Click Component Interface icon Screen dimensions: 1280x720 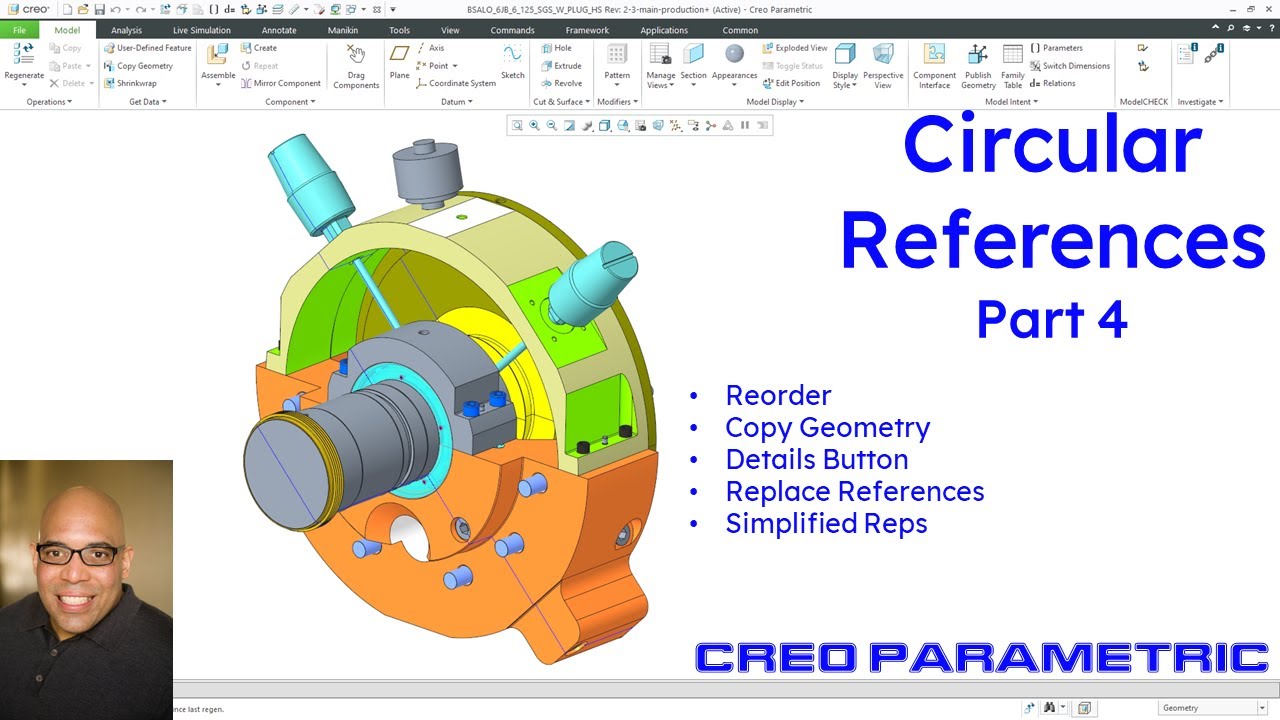[935, 55]
